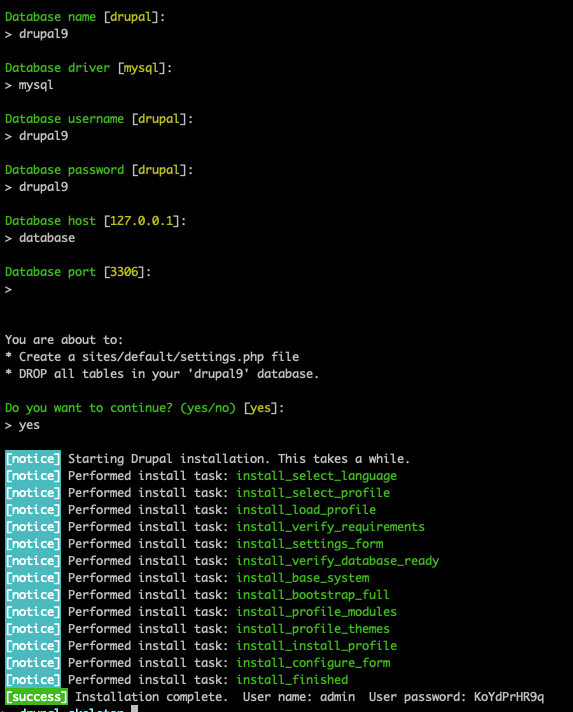573x712 pixels.
Task: Click the 'Do you want to continue?' prompt
Action: 144,408
